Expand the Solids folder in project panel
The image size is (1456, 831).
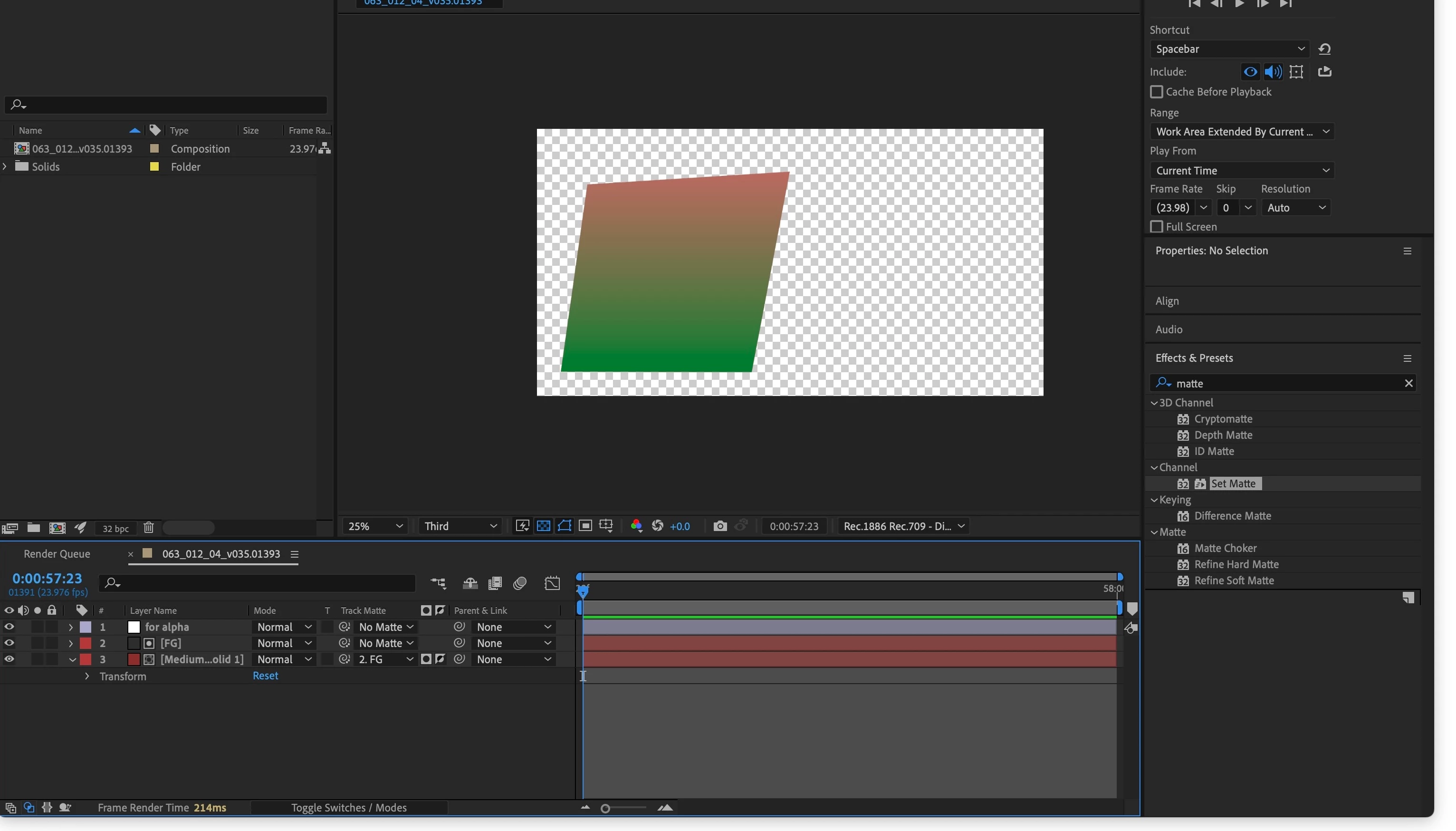5,167
